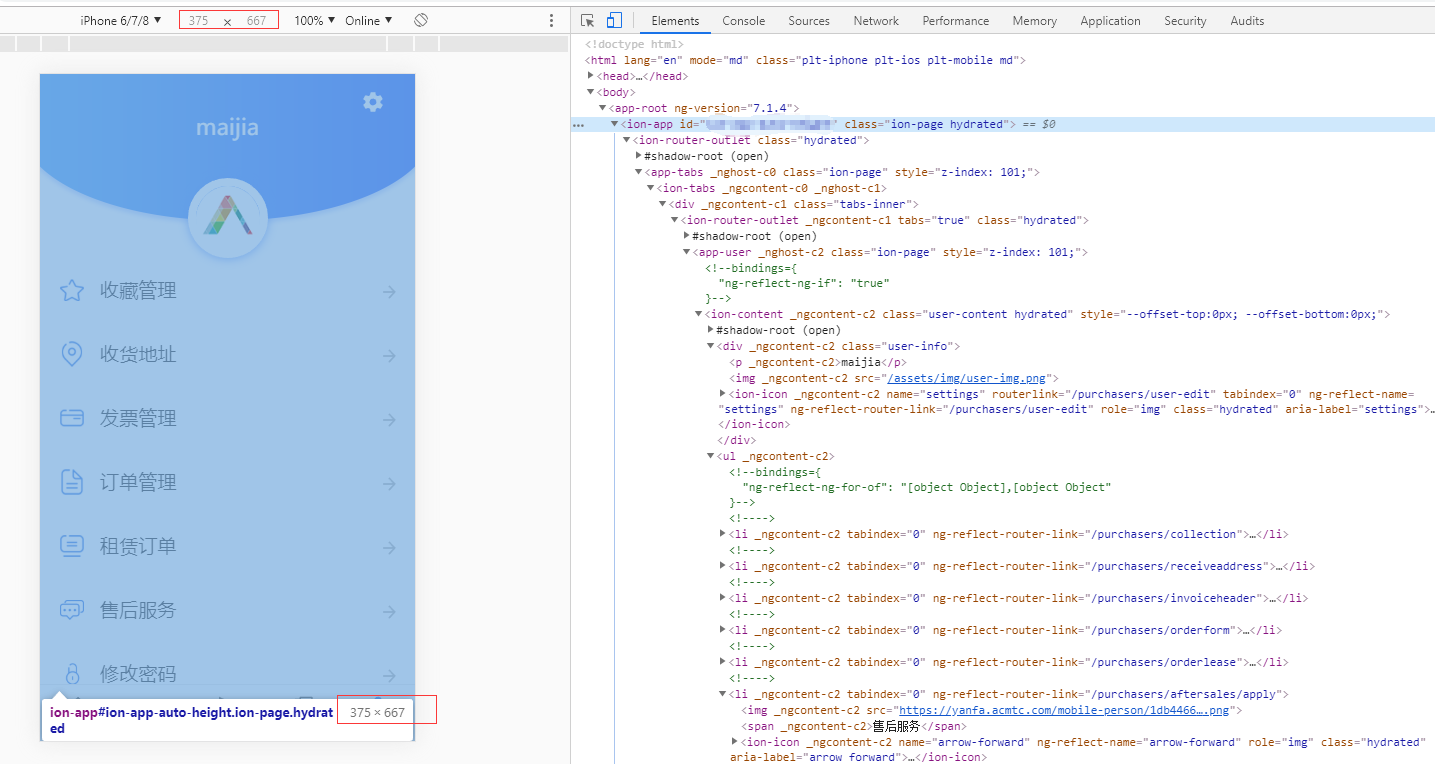Open the iPhone 6/7/8 device dropdown
This screenshot has height=764, width=1435.
pos(121,20)
